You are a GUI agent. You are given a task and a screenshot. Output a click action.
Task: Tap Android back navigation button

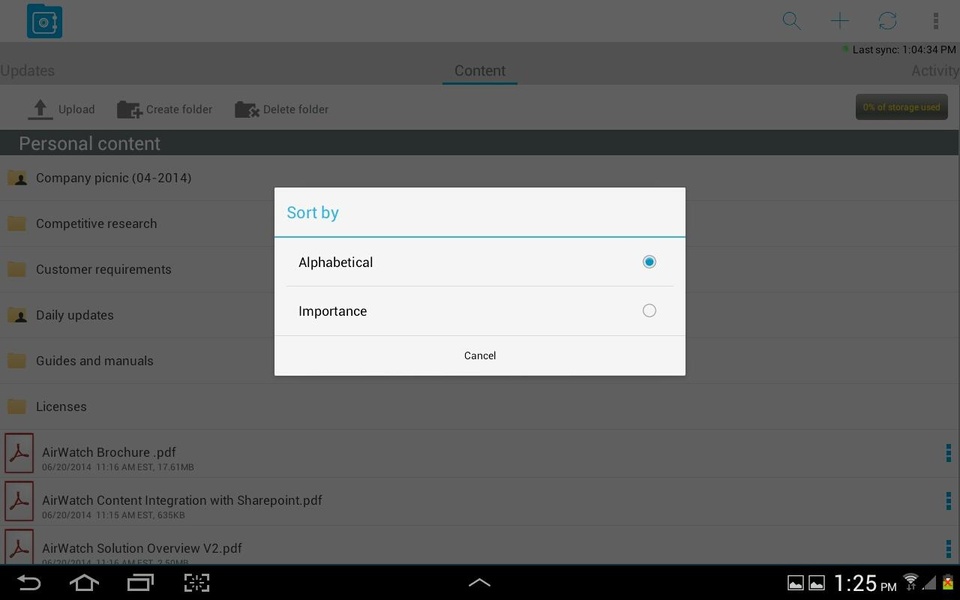coord(28,582)
